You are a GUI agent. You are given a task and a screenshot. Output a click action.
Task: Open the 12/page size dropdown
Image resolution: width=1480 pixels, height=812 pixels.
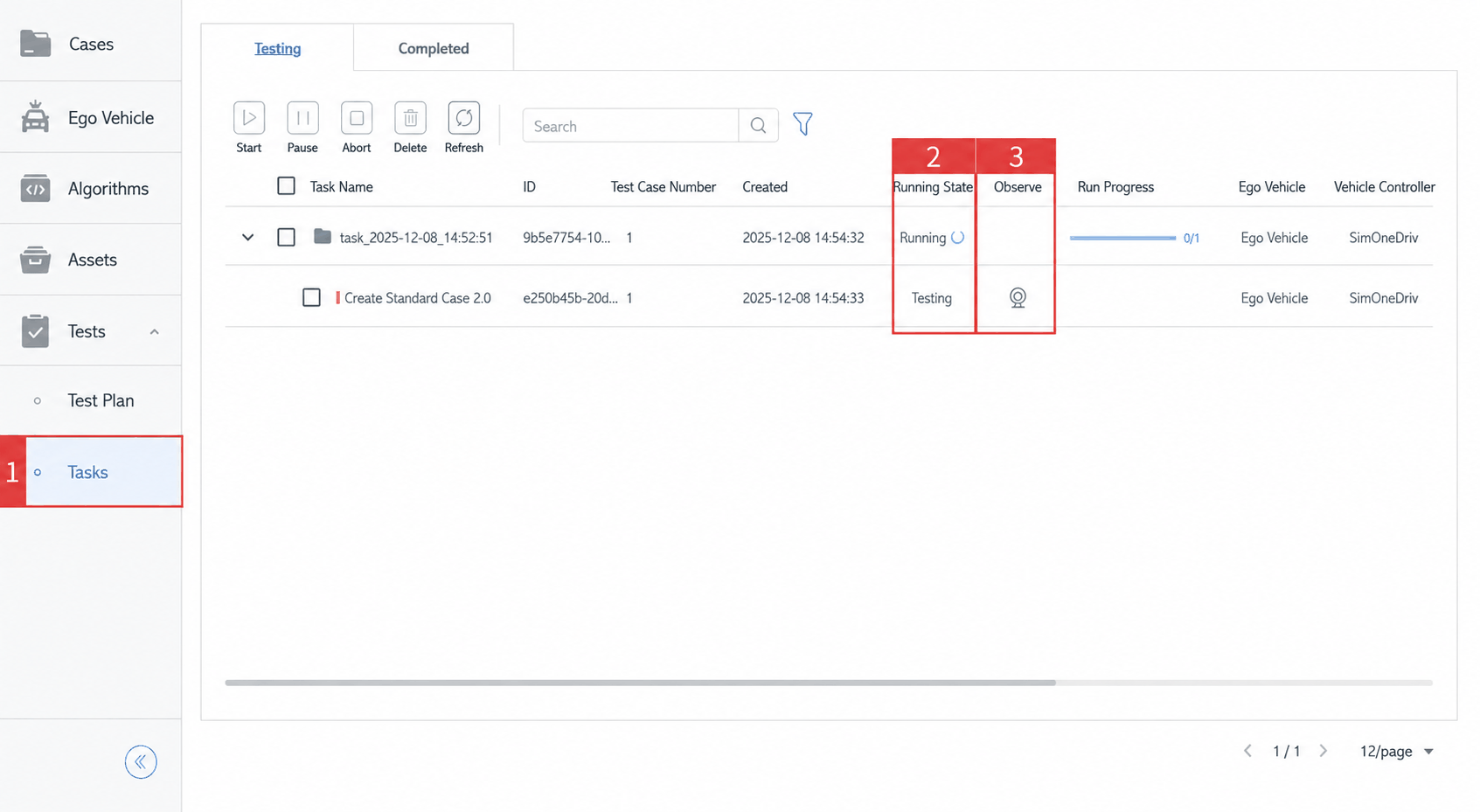(x=1397, y=751)
